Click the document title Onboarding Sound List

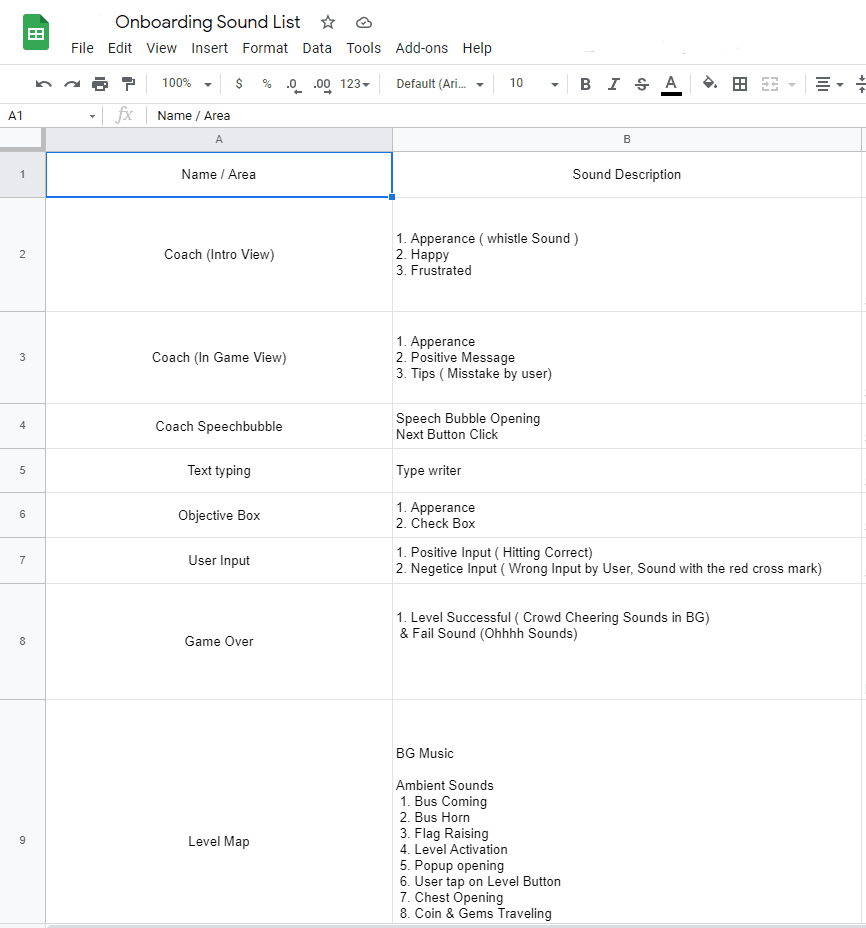(x=208, y=22)
